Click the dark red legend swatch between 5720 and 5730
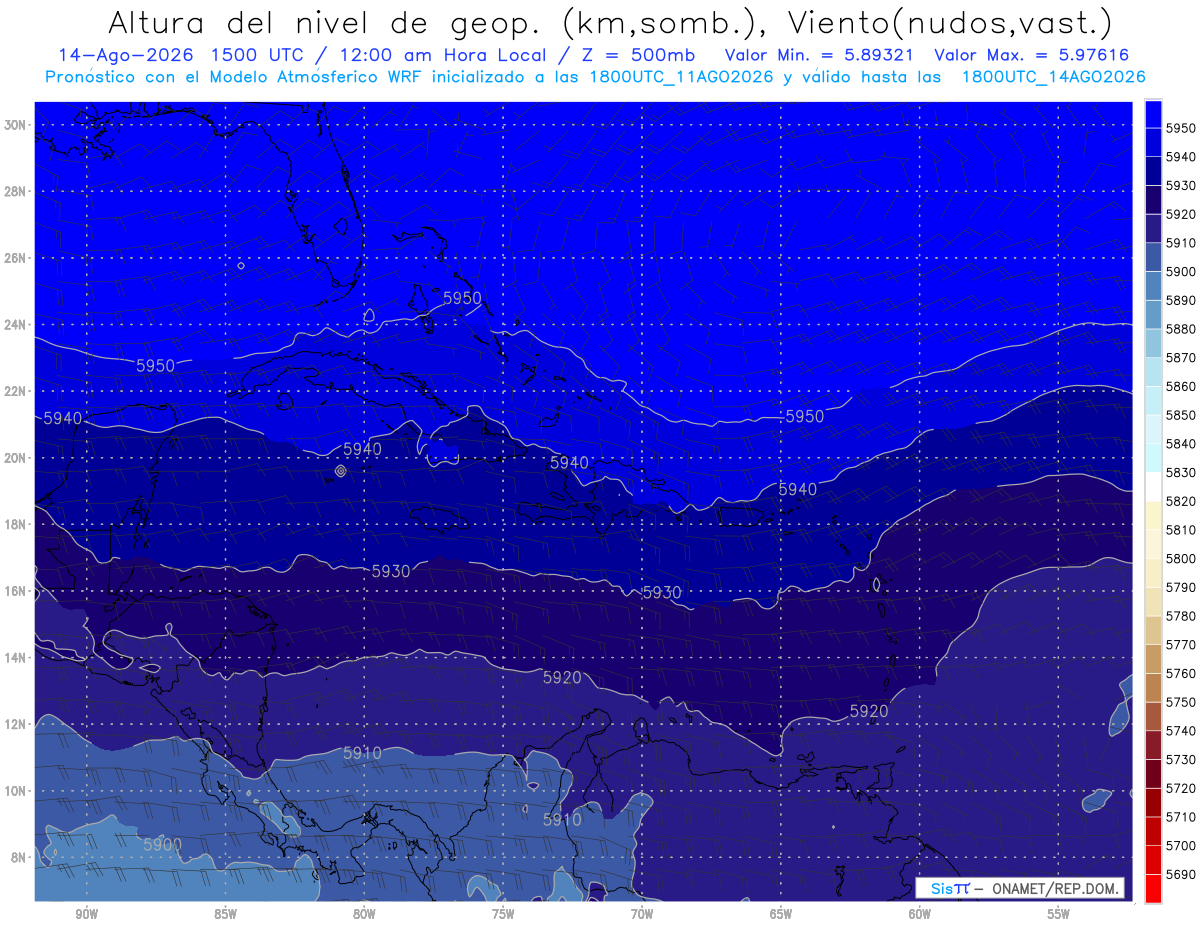 tap(1153, 773)
